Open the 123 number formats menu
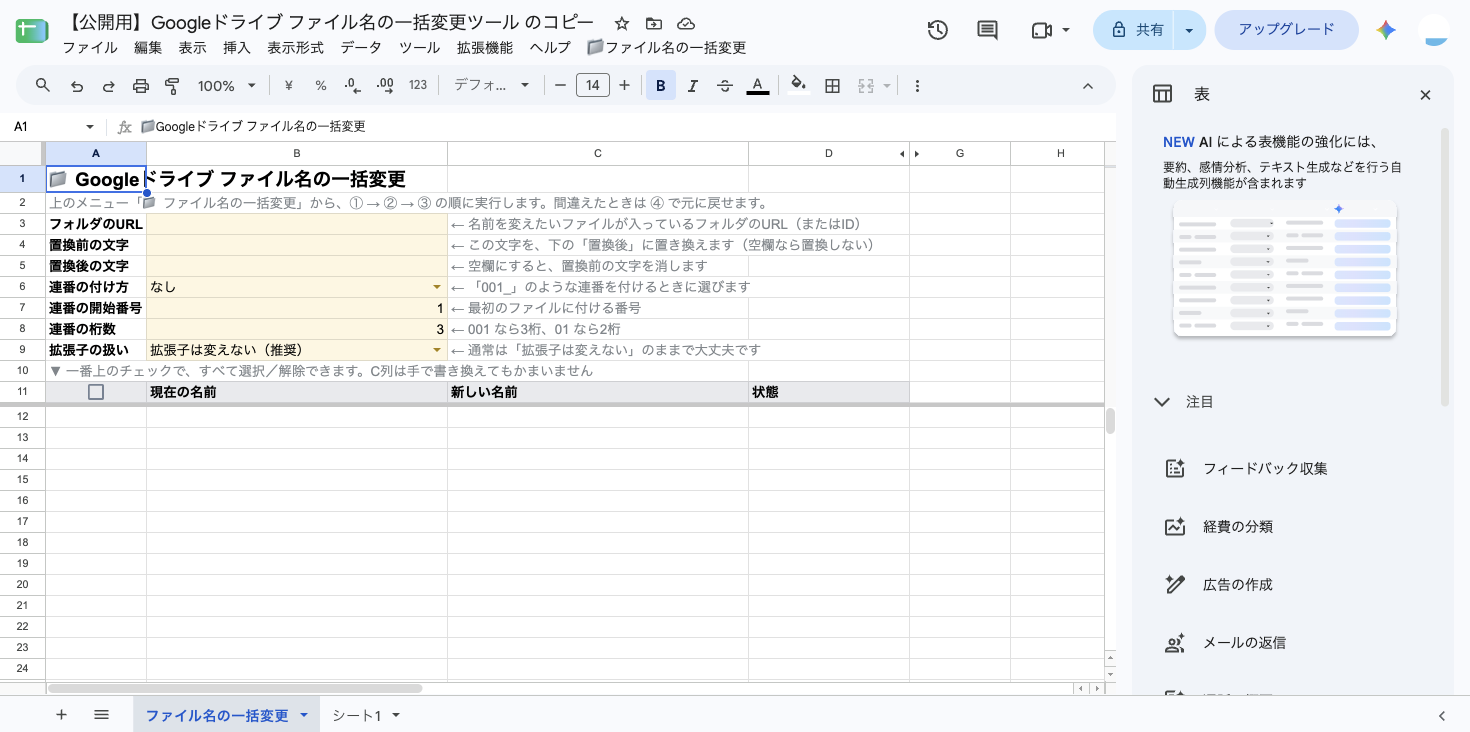Screen dimensions: 1470x732 point(418,86)
